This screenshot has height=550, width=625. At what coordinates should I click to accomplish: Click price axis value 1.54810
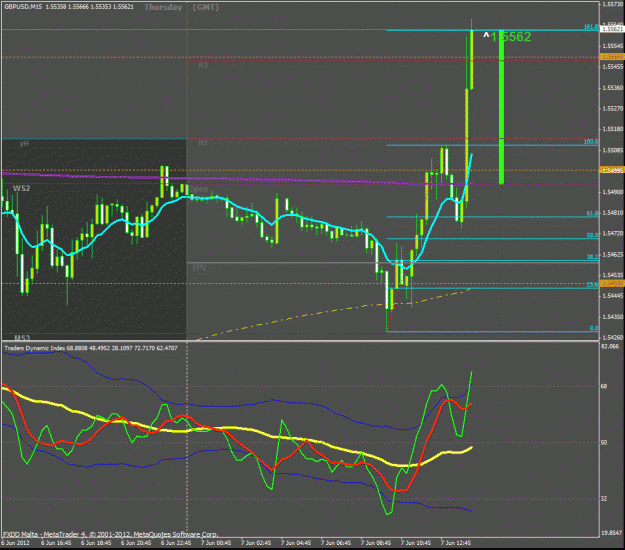pos(613,213)
